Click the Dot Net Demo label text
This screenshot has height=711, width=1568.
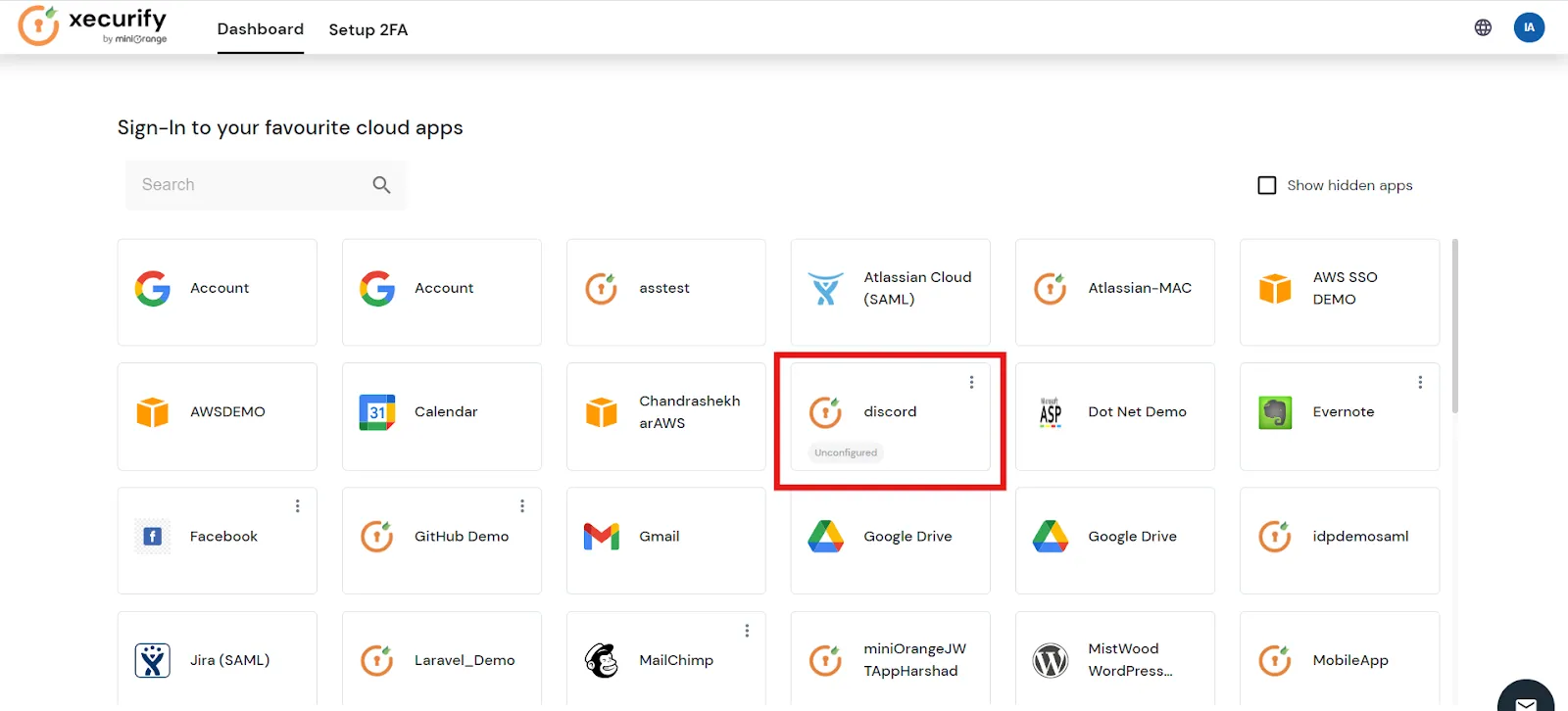pyautogui.click(x=1137, y=412)
